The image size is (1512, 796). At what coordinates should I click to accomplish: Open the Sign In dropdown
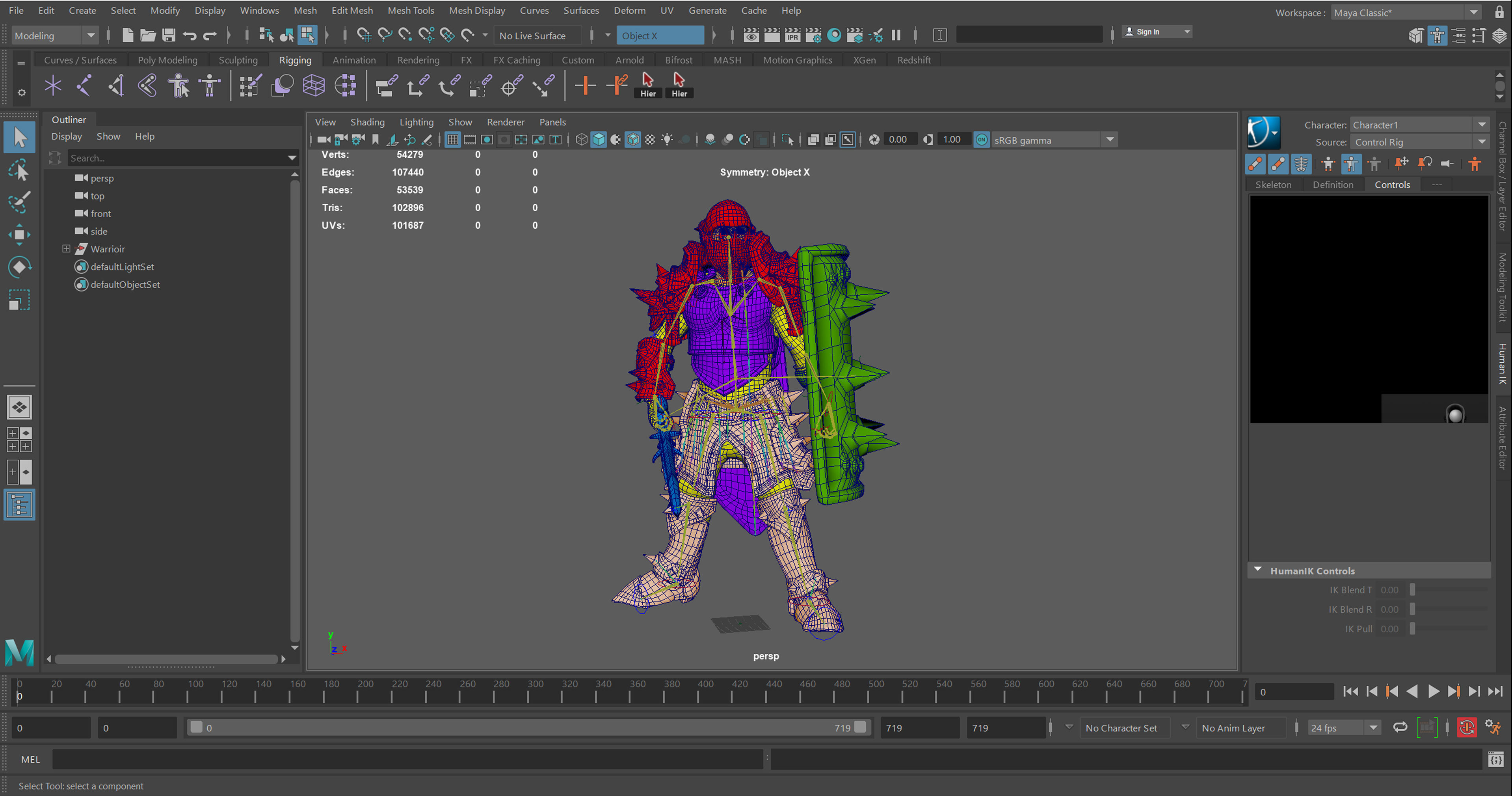tap(1156, 32)
